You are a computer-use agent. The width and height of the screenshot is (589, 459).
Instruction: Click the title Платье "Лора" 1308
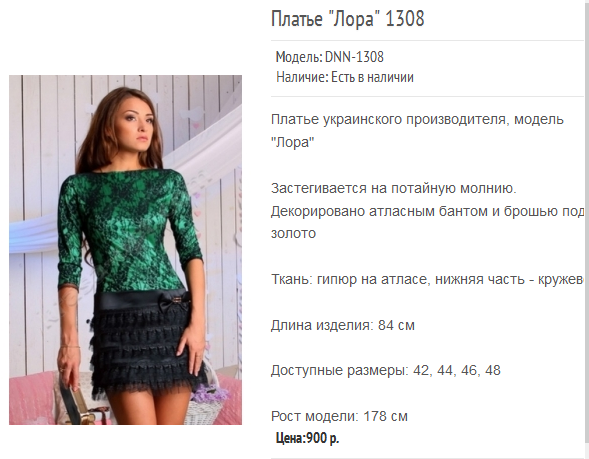coord(347,19)
